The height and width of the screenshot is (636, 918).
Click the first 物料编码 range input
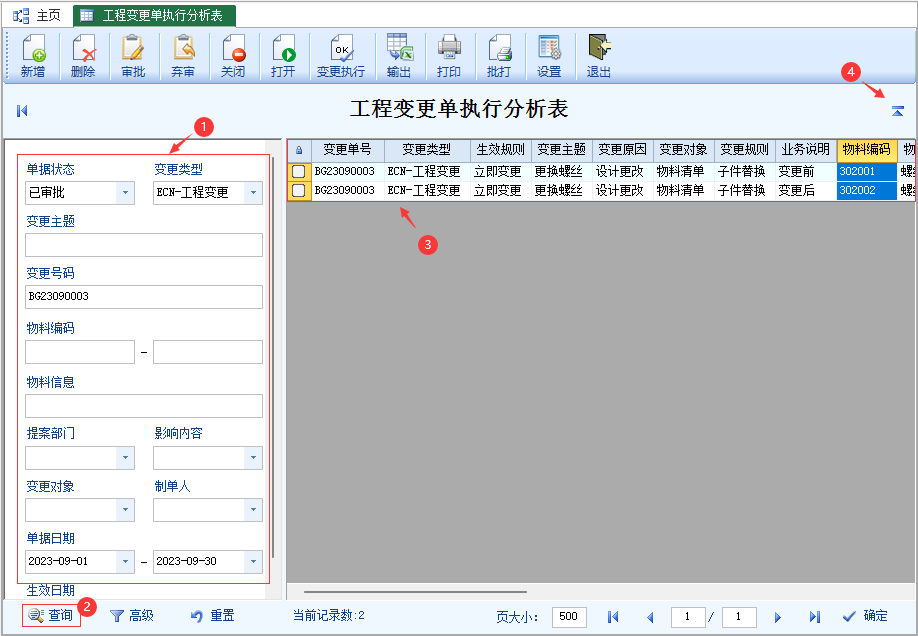tap(80, 352)
